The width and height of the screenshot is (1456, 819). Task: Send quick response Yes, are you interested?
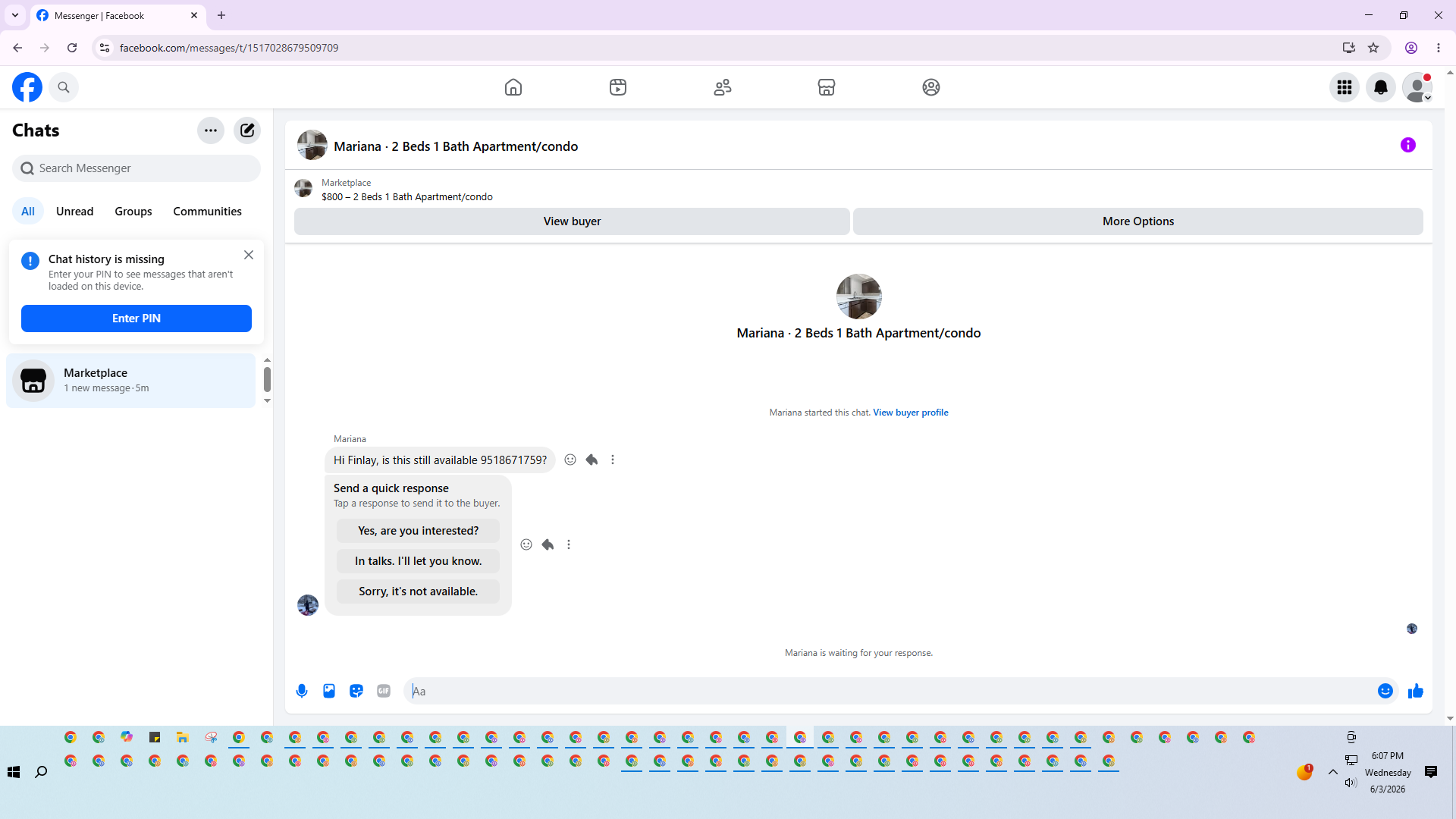(x=419, y=531)
